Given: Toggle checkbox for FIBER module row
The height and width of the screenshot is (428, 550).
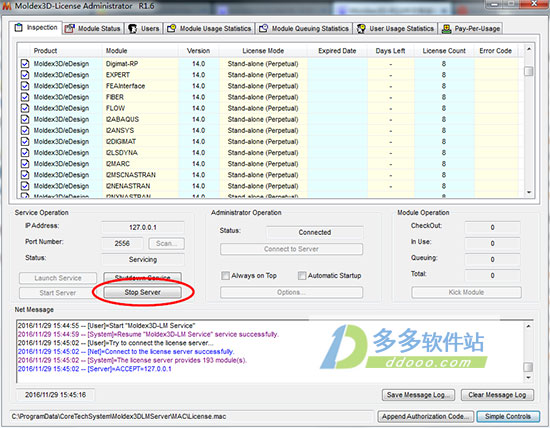Looking at the screenshot, I should (25, 97).
